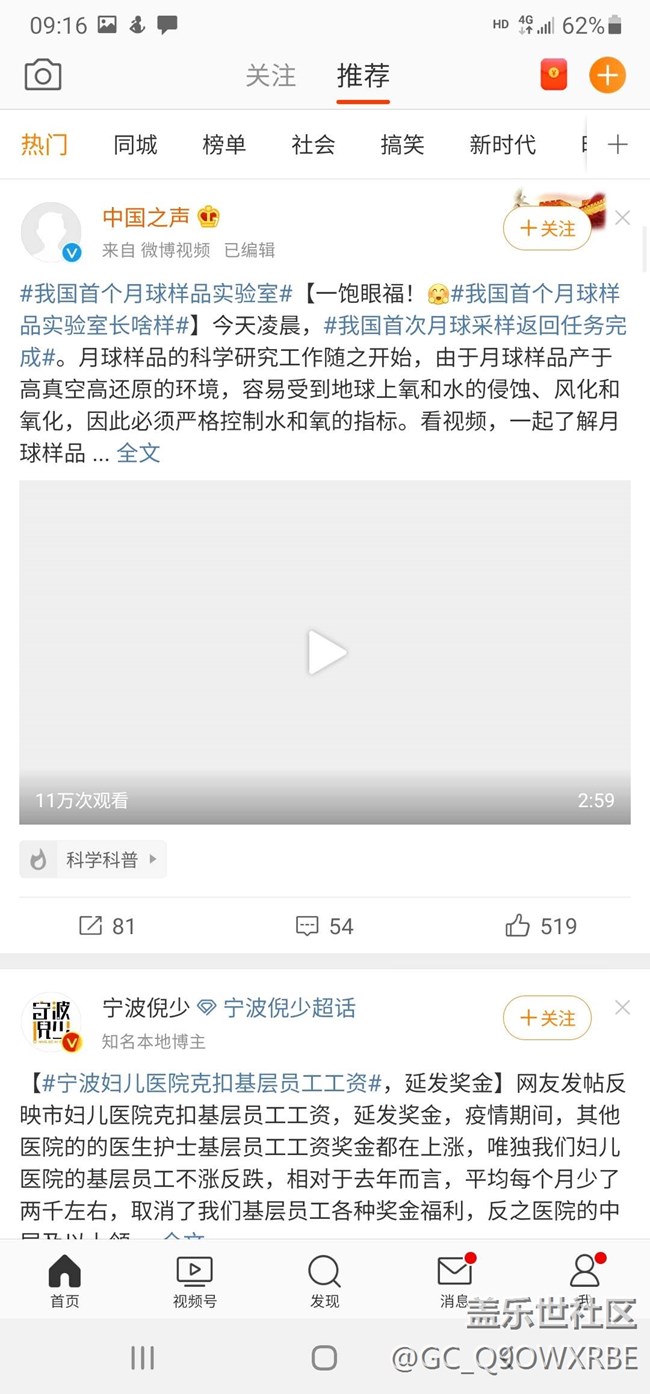The width and height of the screenshot is (650, 1394).
Task: Open the camera icon
Action: tap(43, 75)
